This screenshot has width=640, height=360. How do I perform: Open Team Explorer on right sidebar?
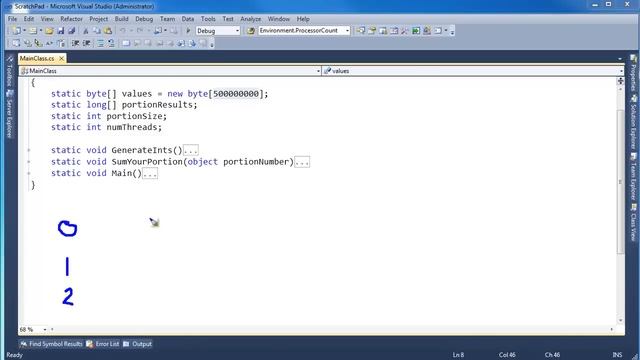click(x=633, y=177)
